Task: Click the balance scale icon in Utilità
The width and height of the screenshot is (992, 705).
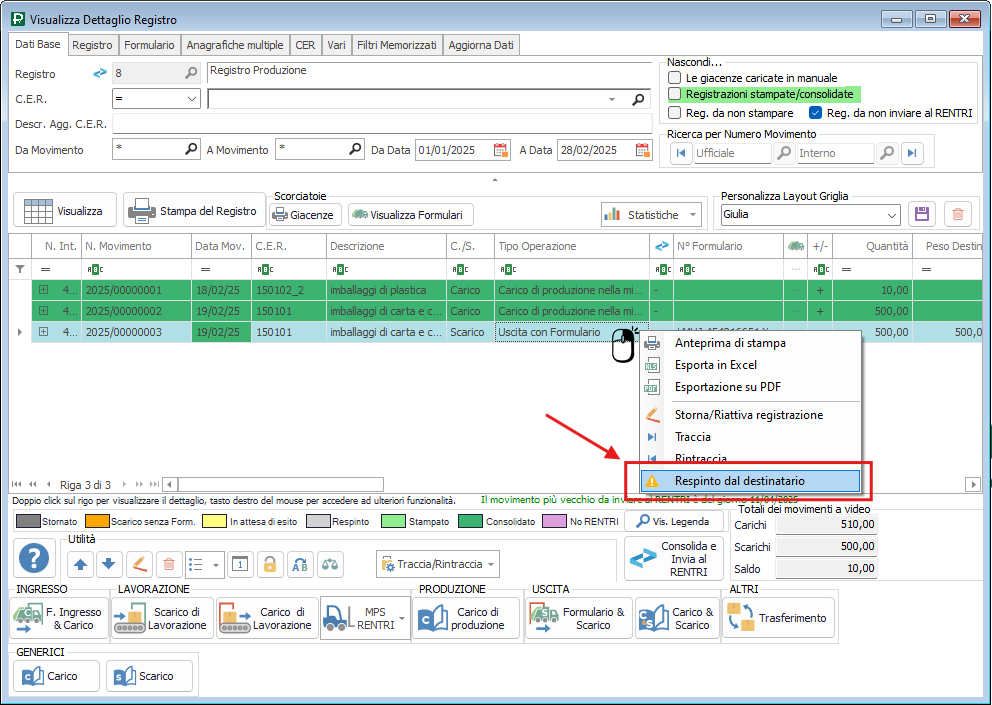Action: tap(330, 564)
